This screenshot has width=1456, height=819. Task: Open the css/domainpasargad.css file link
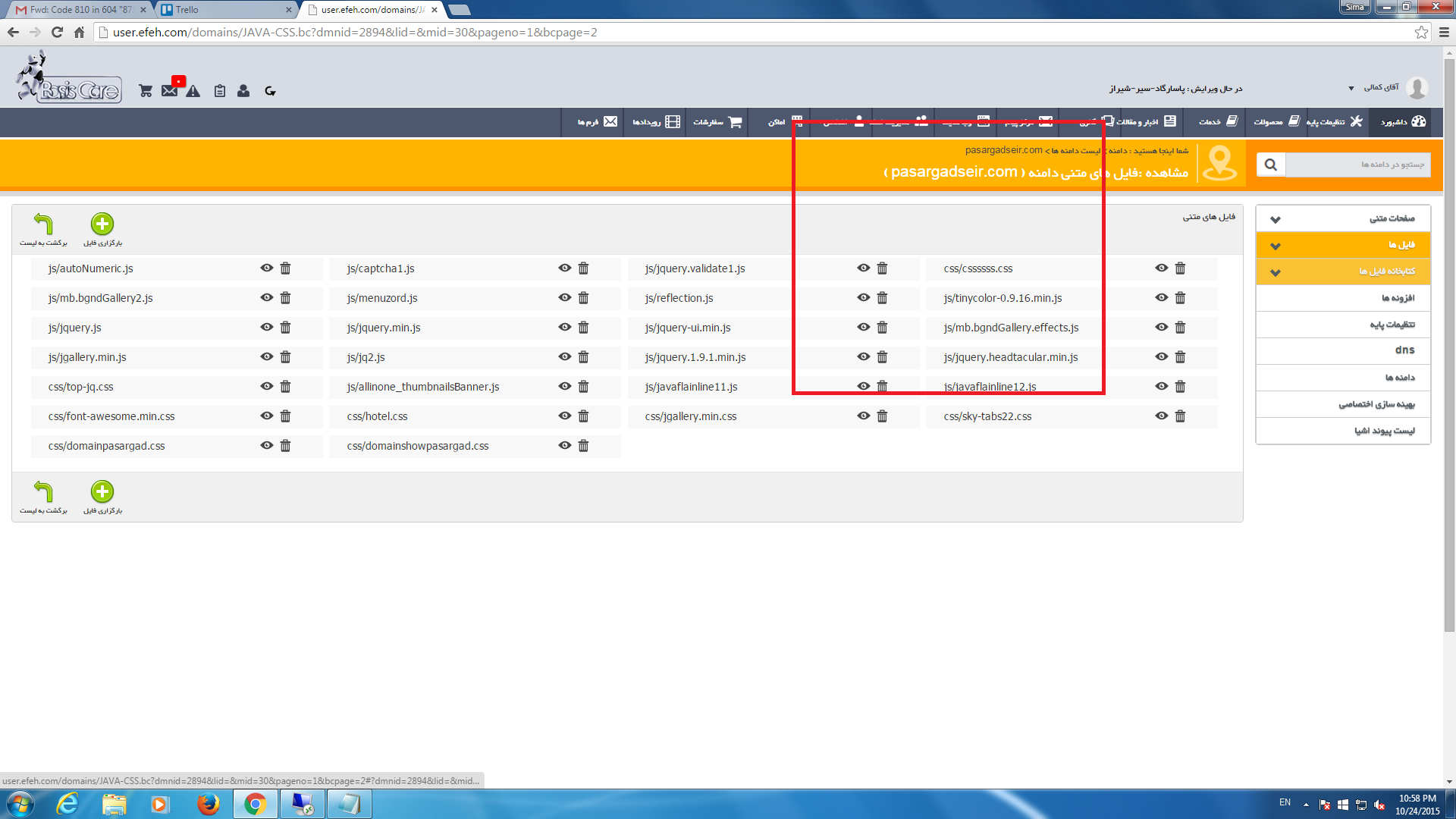coord(107,446)
